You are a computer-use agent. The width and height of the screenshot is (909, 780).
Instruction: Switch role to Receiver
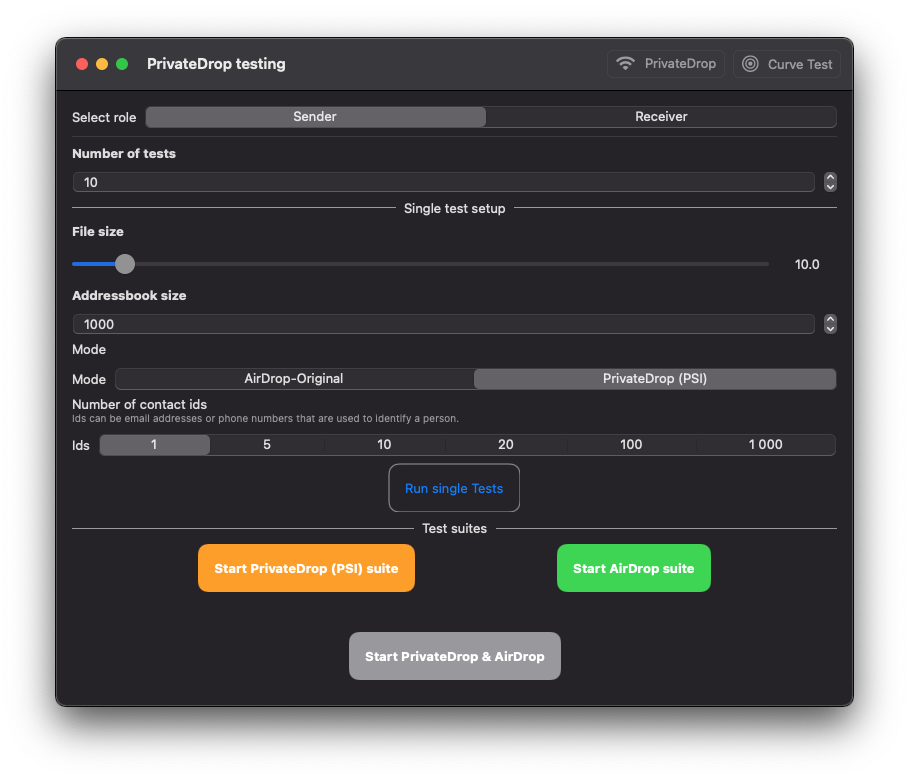661,117
